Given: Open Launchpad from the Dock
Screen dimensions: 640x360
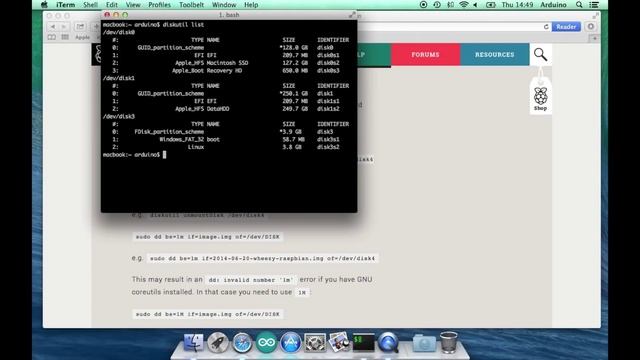Looking at the screenshot, I should pos(218,342).
